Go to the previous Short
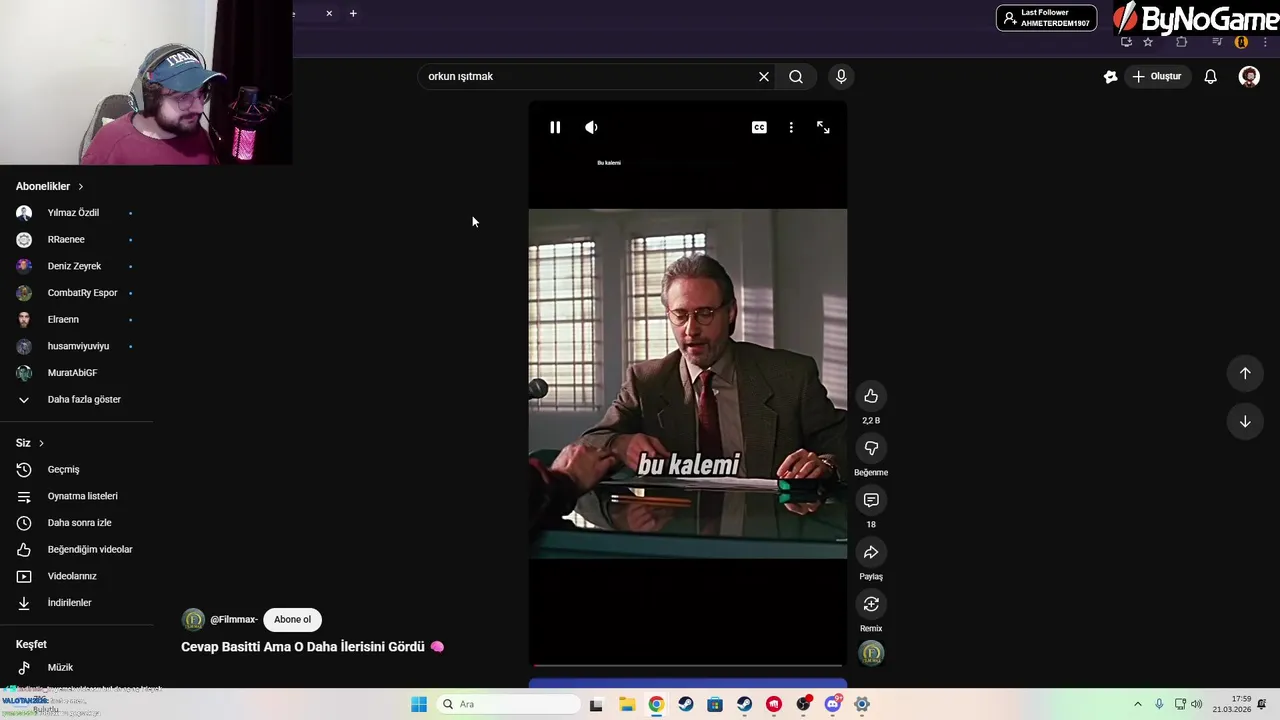This screenshot has height=720, width=1280. [x=1245, y=373]
